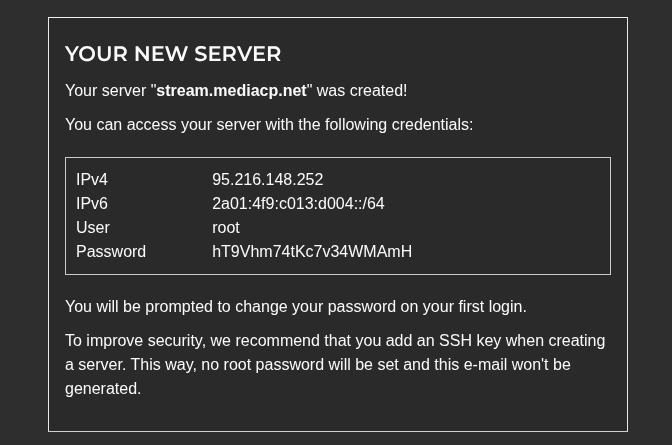Click the words "Your server" before the hostname

106,91
